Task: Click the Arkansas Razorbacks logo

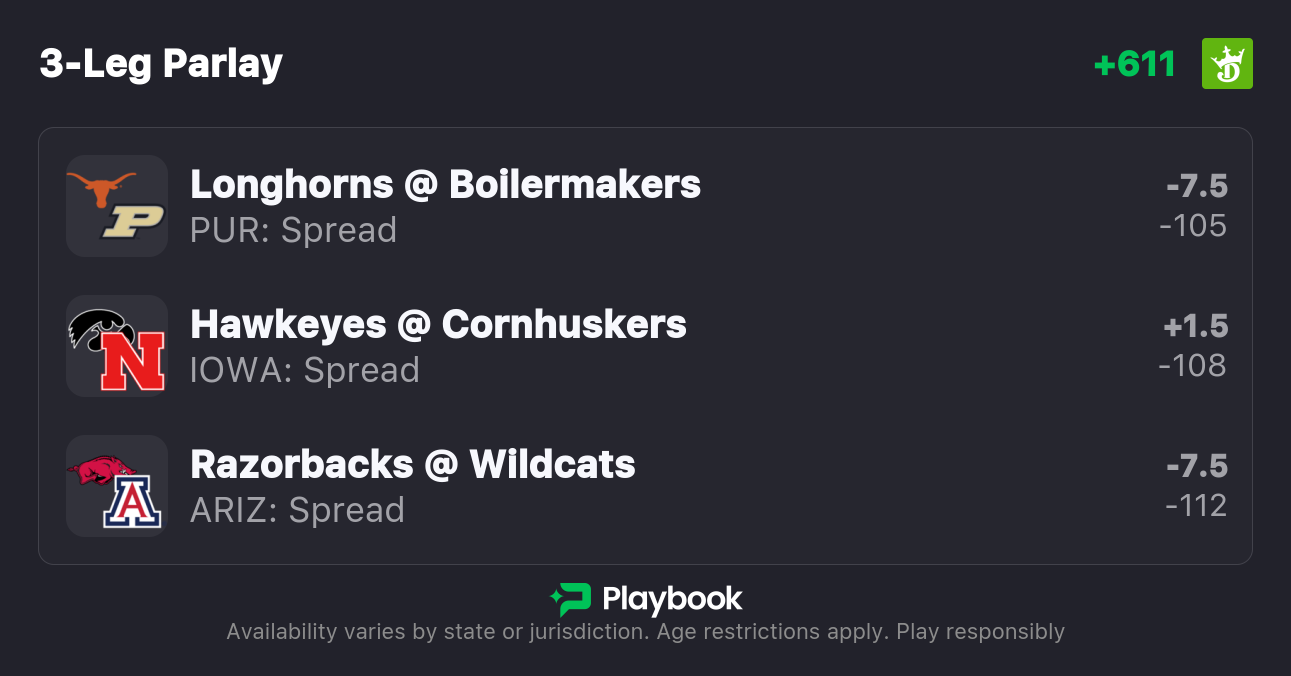Action: point(102,470)
